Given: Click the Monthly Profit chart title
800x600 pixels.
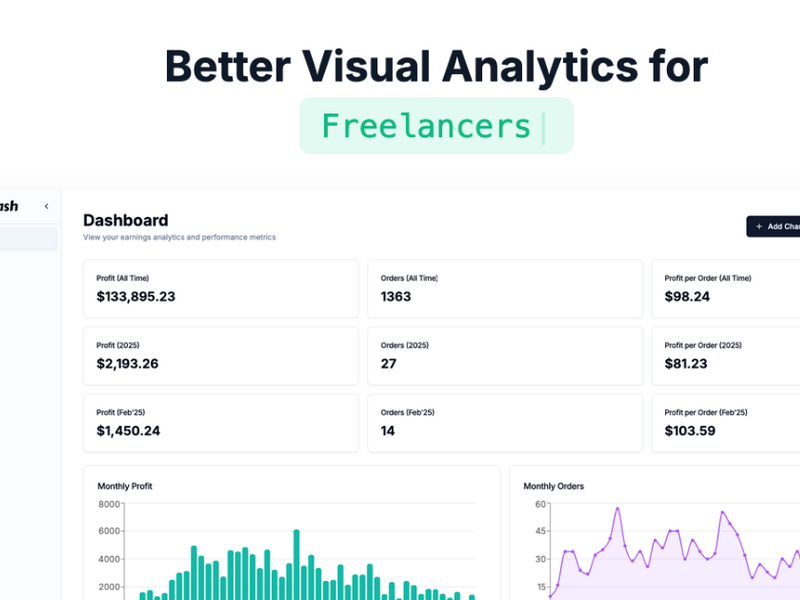Looking at the screenshot, I should point(126,486).
